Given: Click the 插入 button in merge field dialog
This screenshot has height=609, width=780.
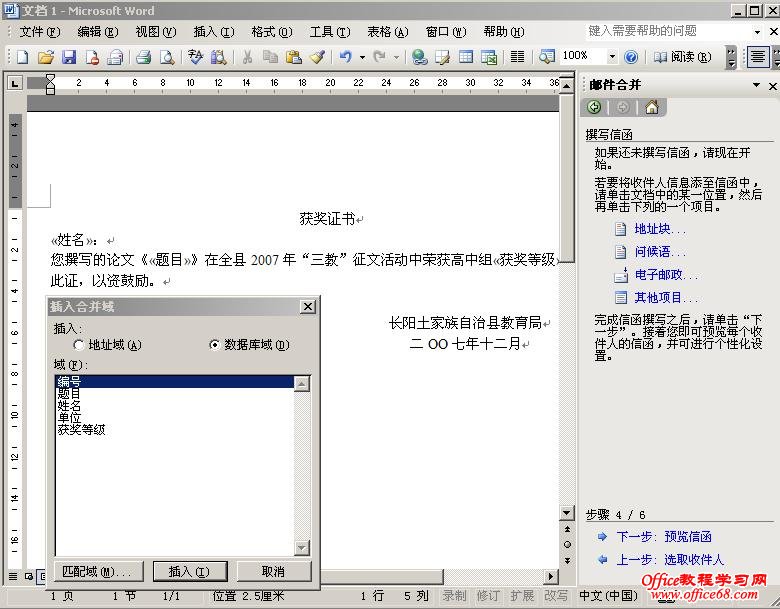Looking at the screenshot, I should [190, 572].
